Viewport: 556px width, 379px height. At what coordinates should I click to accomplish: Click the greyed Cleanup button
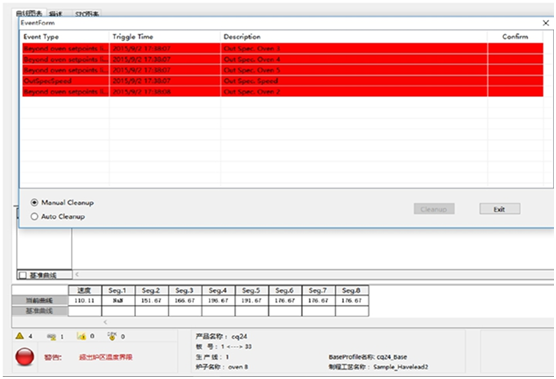tap(434, 209)
